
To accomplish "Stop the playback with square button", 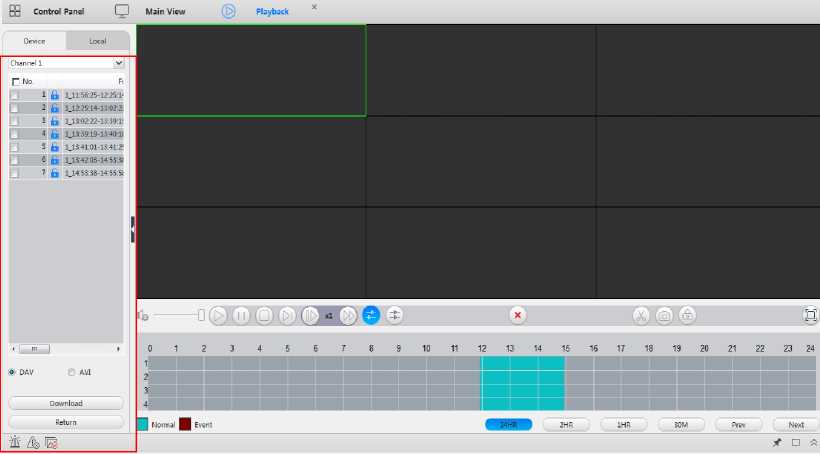I will (x=264, y=315).
